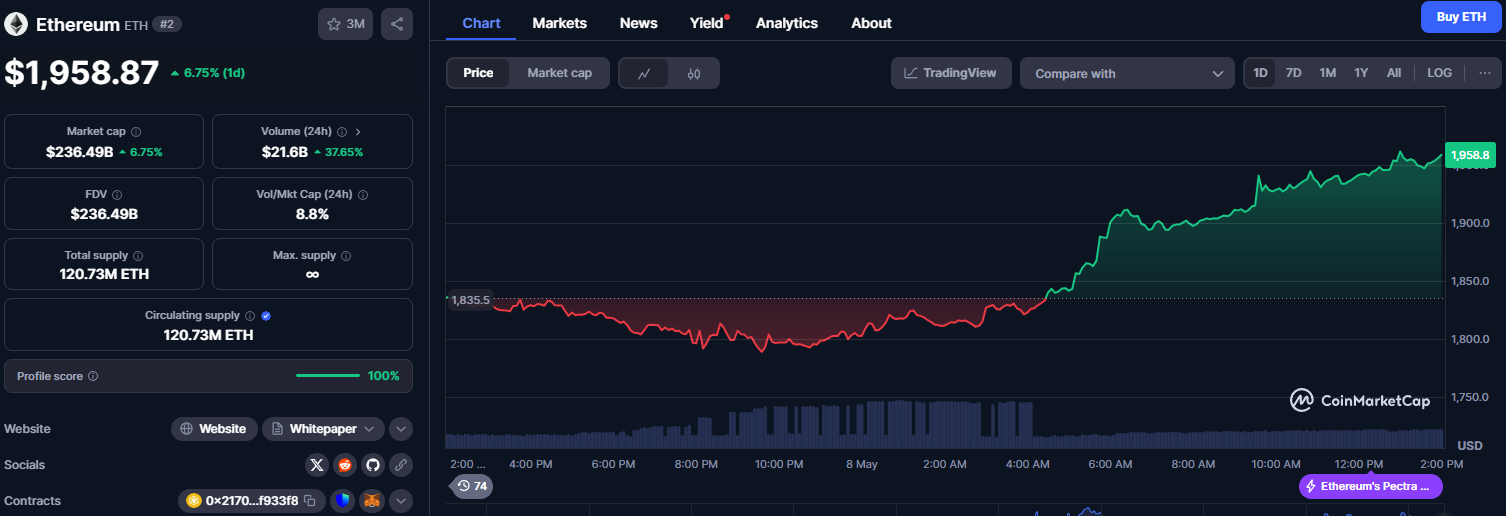The height and width of the screenshot is (516, 1506).
Task: Add Ethereum to watchlist via star
Action: (x=346, y=24)
